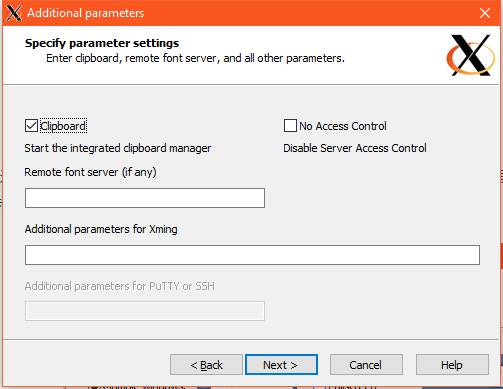This screenshot has height=389, width=503.
Task: Open Help for this dialog
Action: (452, 365)
